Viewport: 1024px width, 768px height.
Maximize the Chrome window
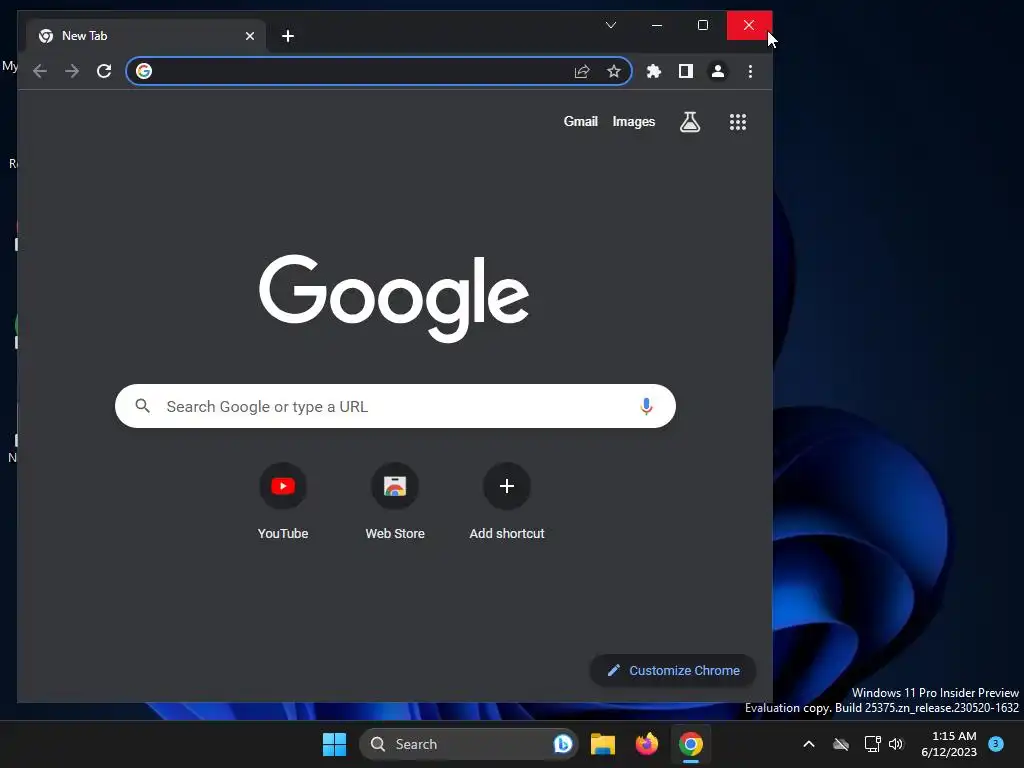pos(703,25)
